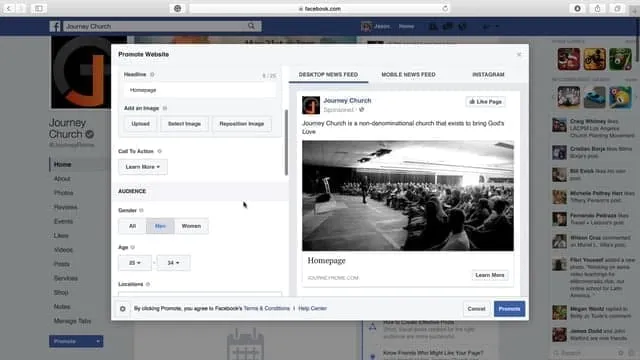The image size is (640, 360).
Task: Open Videos in page sidebar
Action: pyautogui.click(x=63, y=250)
